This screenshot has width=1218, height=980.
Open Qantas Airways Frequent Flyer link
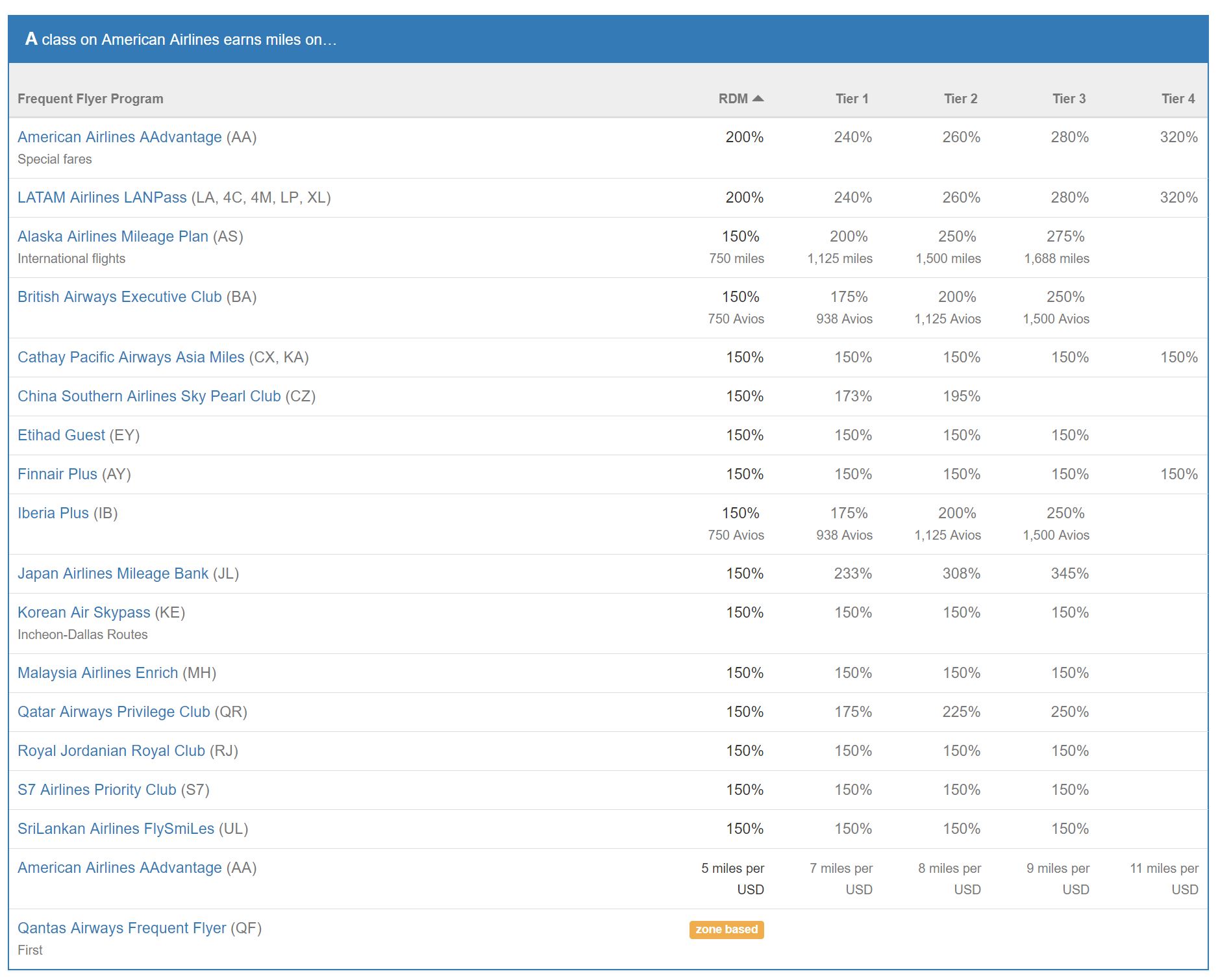(122, 928)
